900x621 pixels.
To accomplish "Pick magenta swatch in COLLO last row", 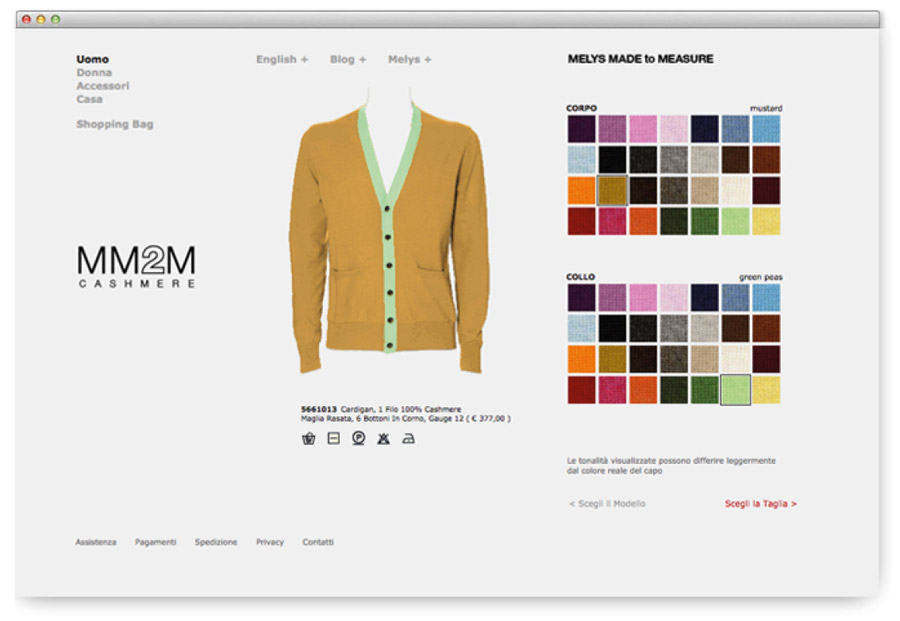I will coord(612,390).
